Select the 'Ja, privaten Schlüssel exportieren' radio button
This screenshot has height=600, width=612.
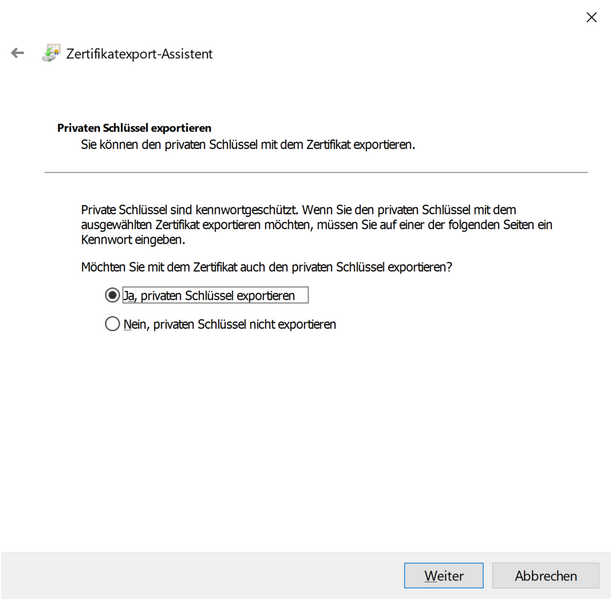tap(112, 296)
